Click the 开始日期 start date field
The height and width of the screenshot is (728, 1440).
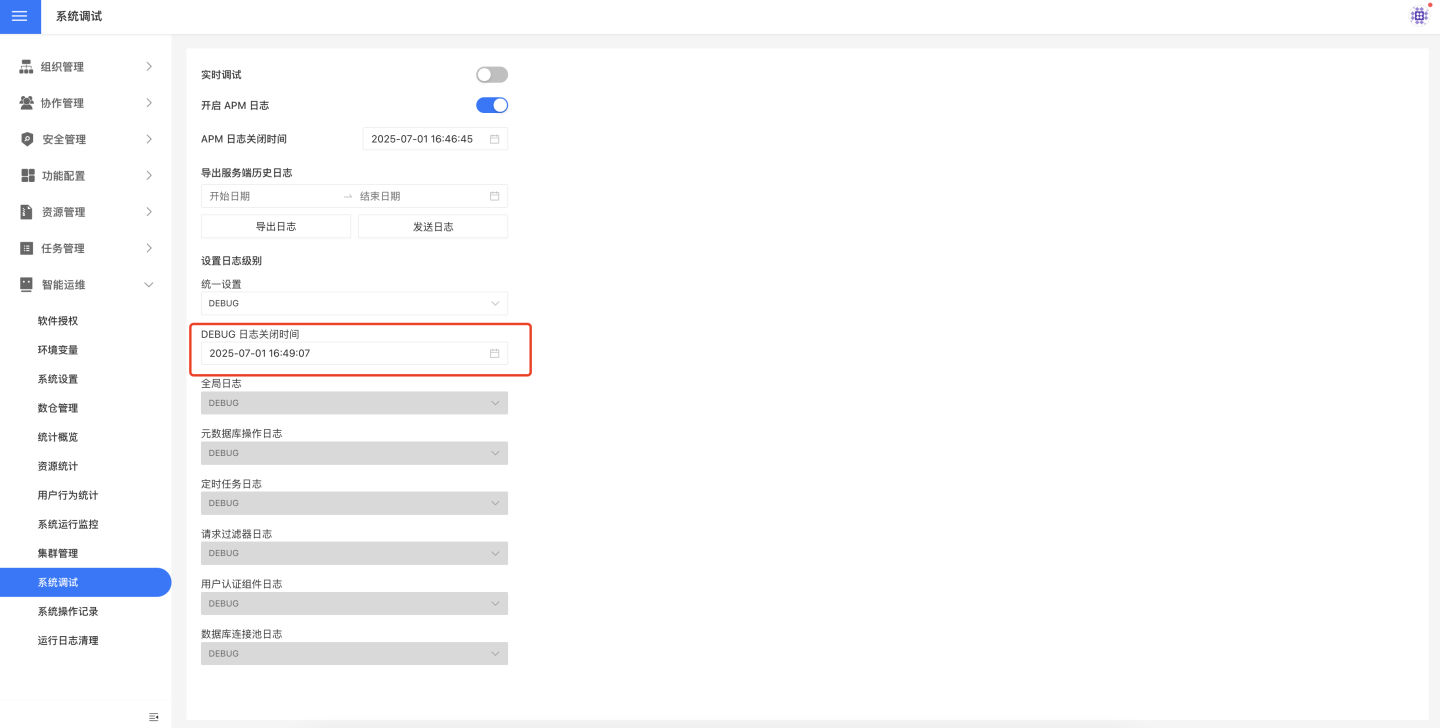point(270,196)
